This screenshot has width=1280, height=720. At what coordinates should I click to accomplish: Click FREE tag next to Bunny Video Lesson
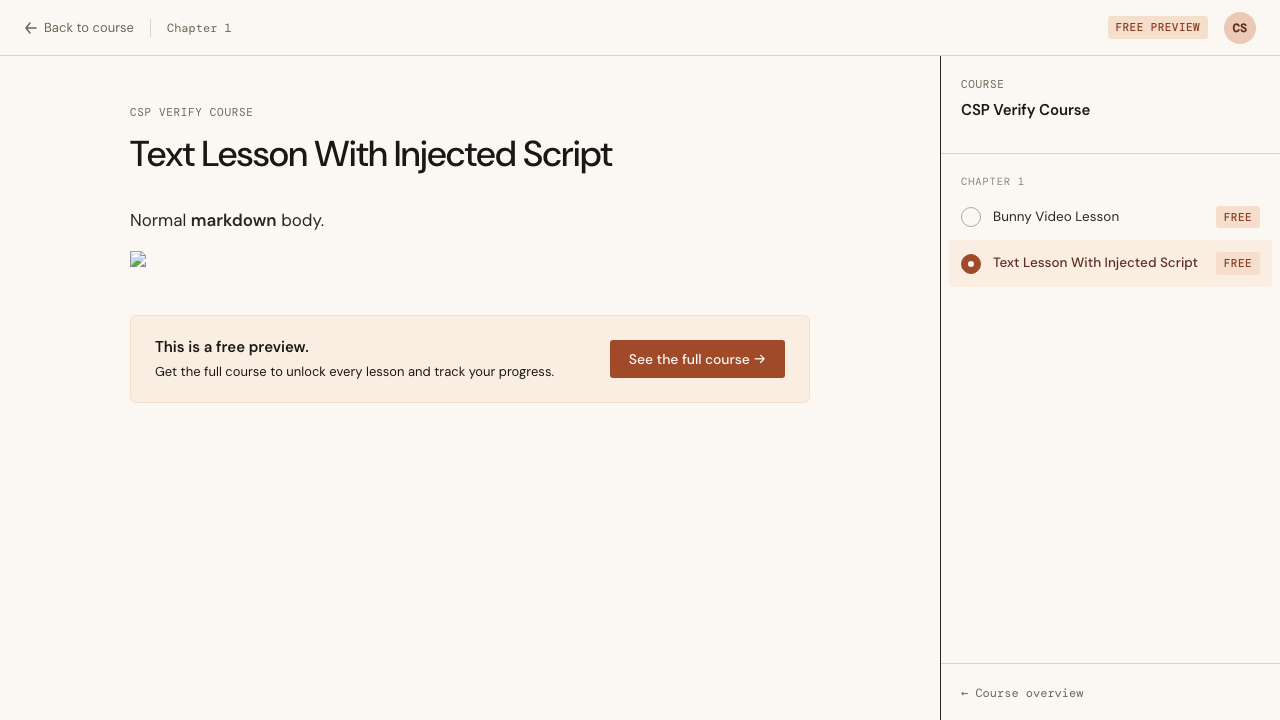(x=1237, y=217)
